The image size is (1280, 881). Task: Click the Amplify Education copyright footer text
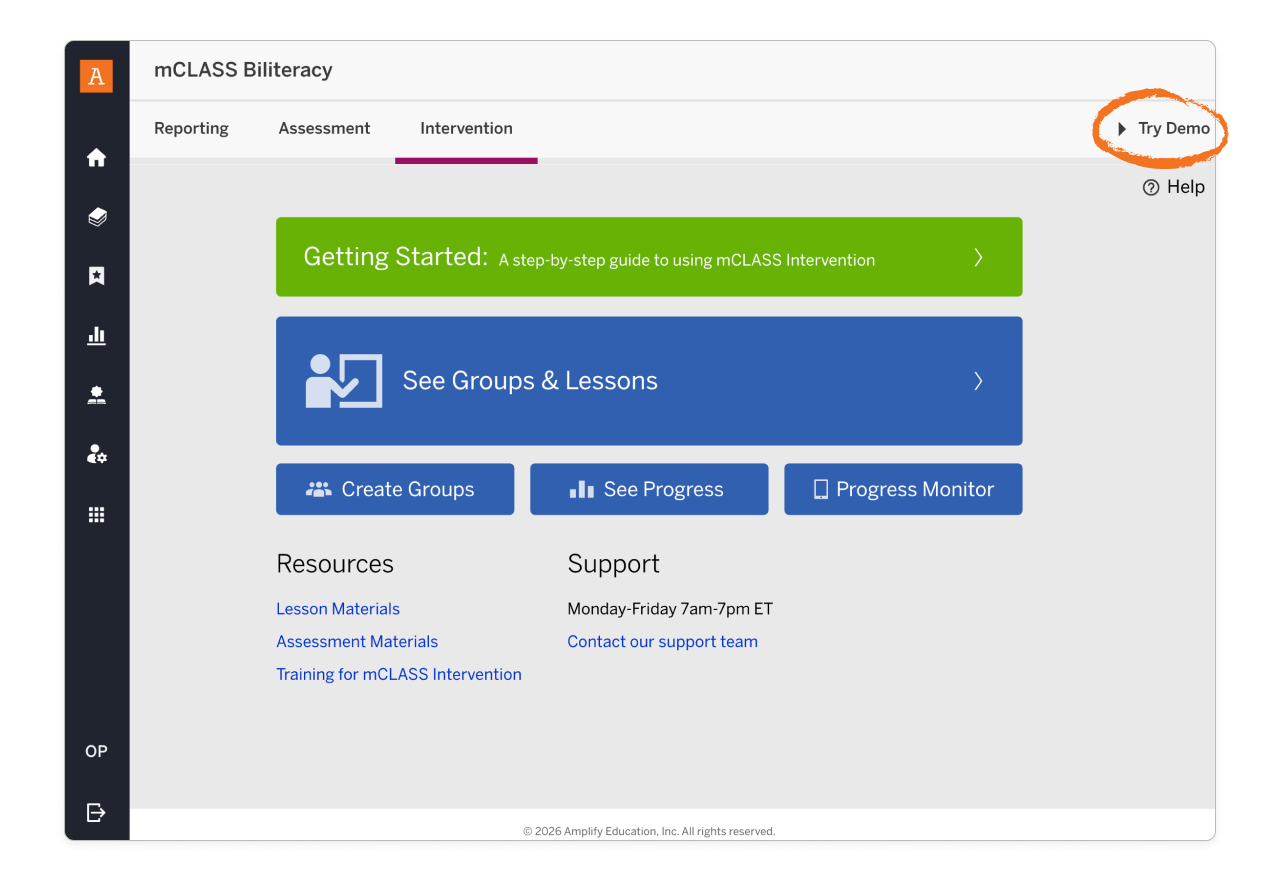649,831
